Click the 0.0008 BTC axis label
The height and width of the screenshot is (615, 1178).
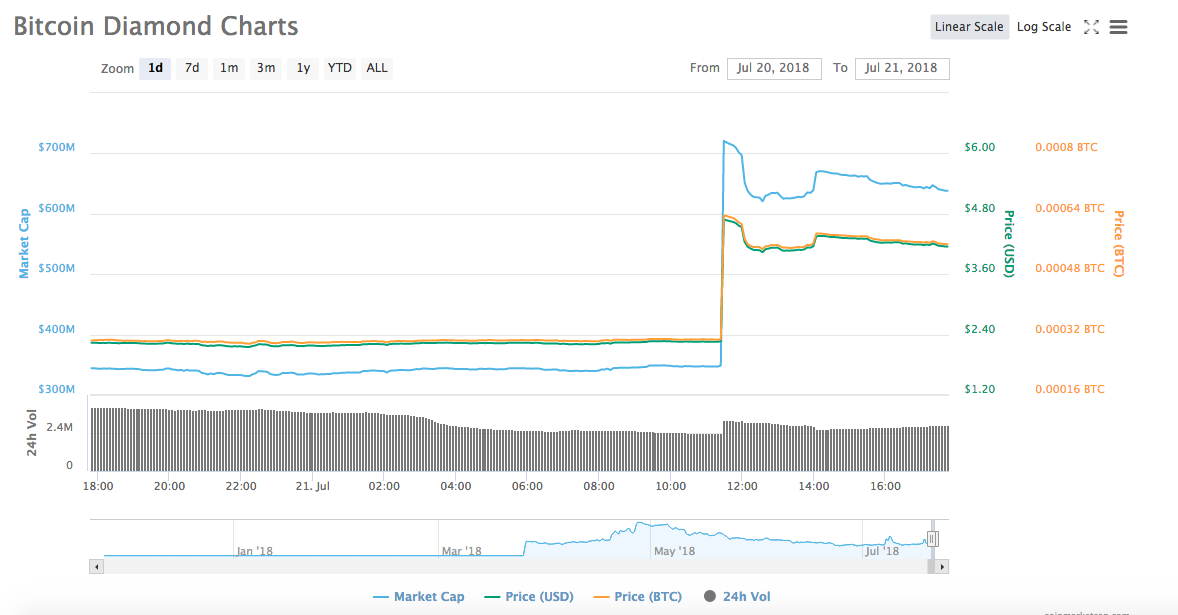click(x=1066, y=147)
